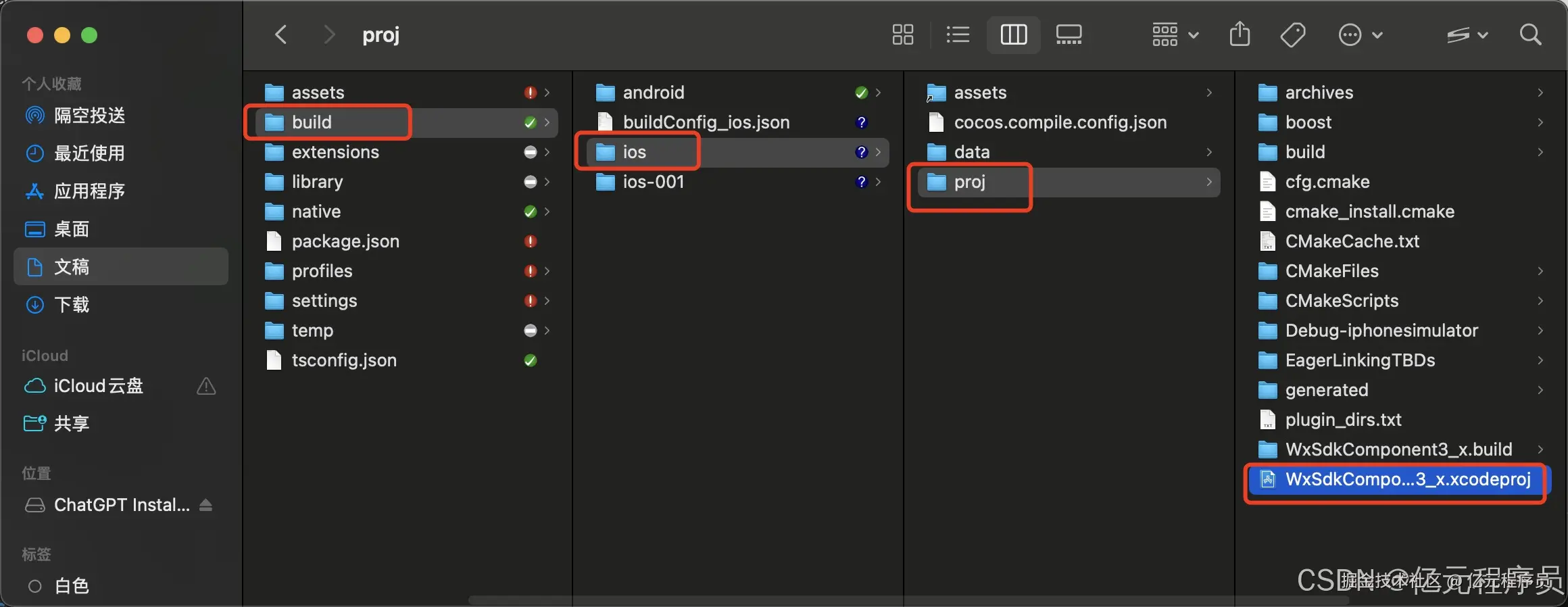Expand data folder via its chevron
This screenshot has width=1568, height=607.
[1209, 152]
